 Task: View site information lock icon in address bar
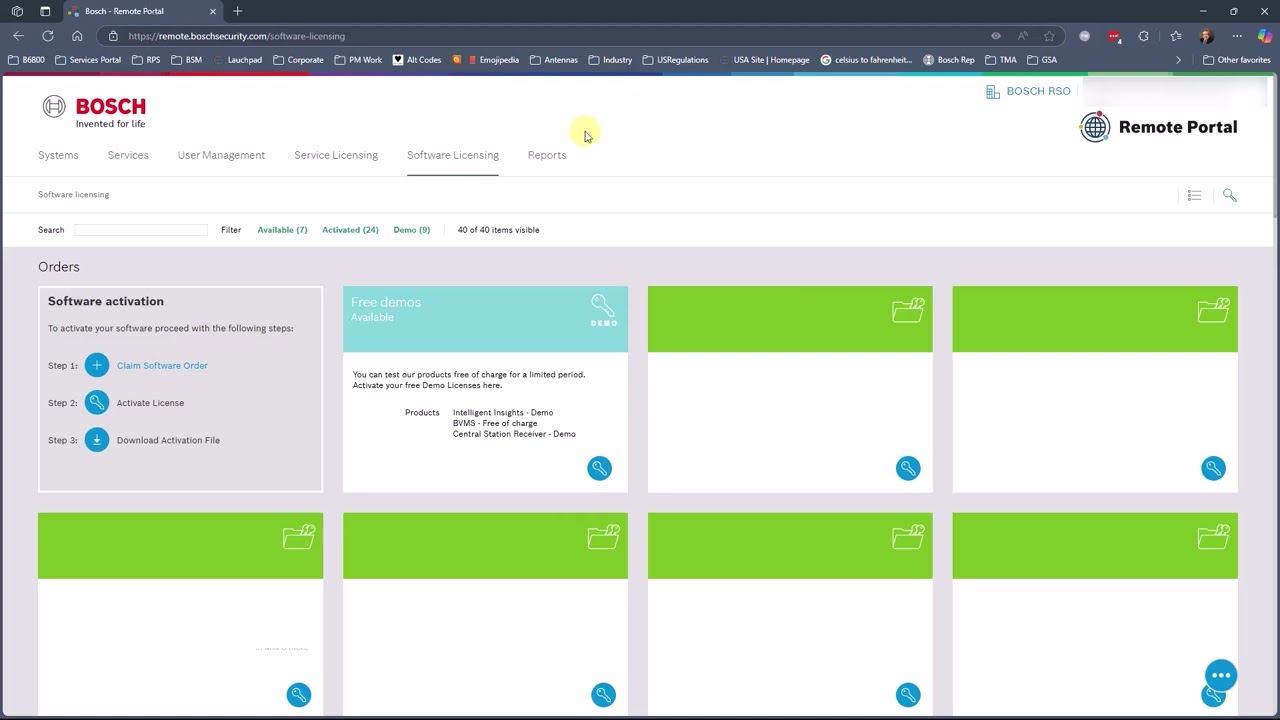coord(113,36)
